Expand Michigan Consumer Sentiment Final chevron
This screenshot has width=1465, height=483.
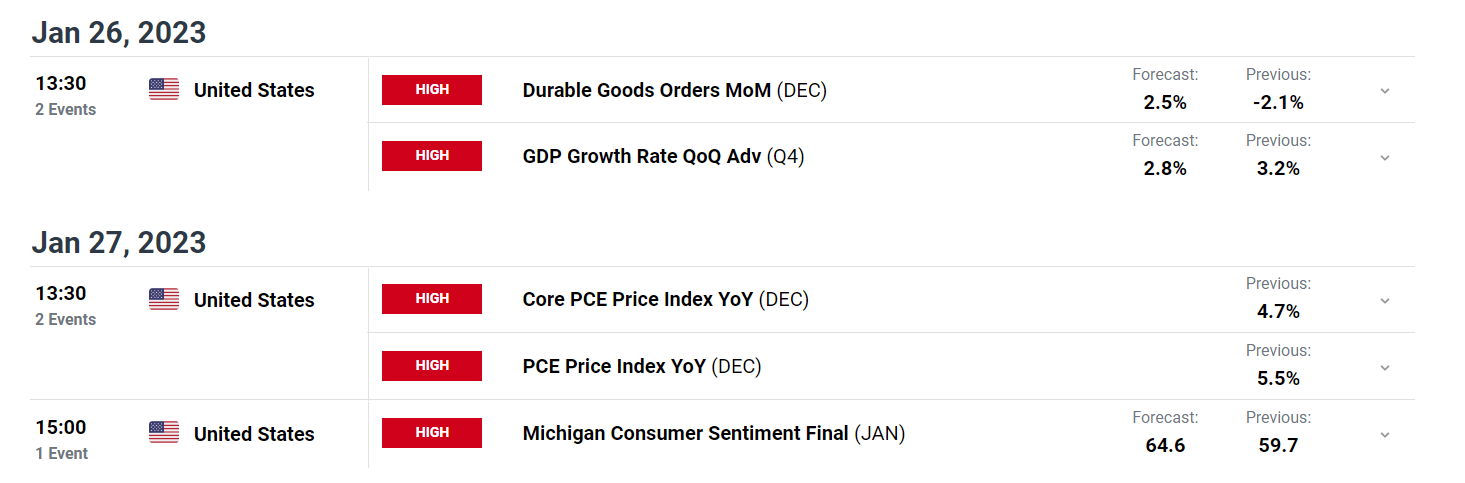(x=1385, y=435)
